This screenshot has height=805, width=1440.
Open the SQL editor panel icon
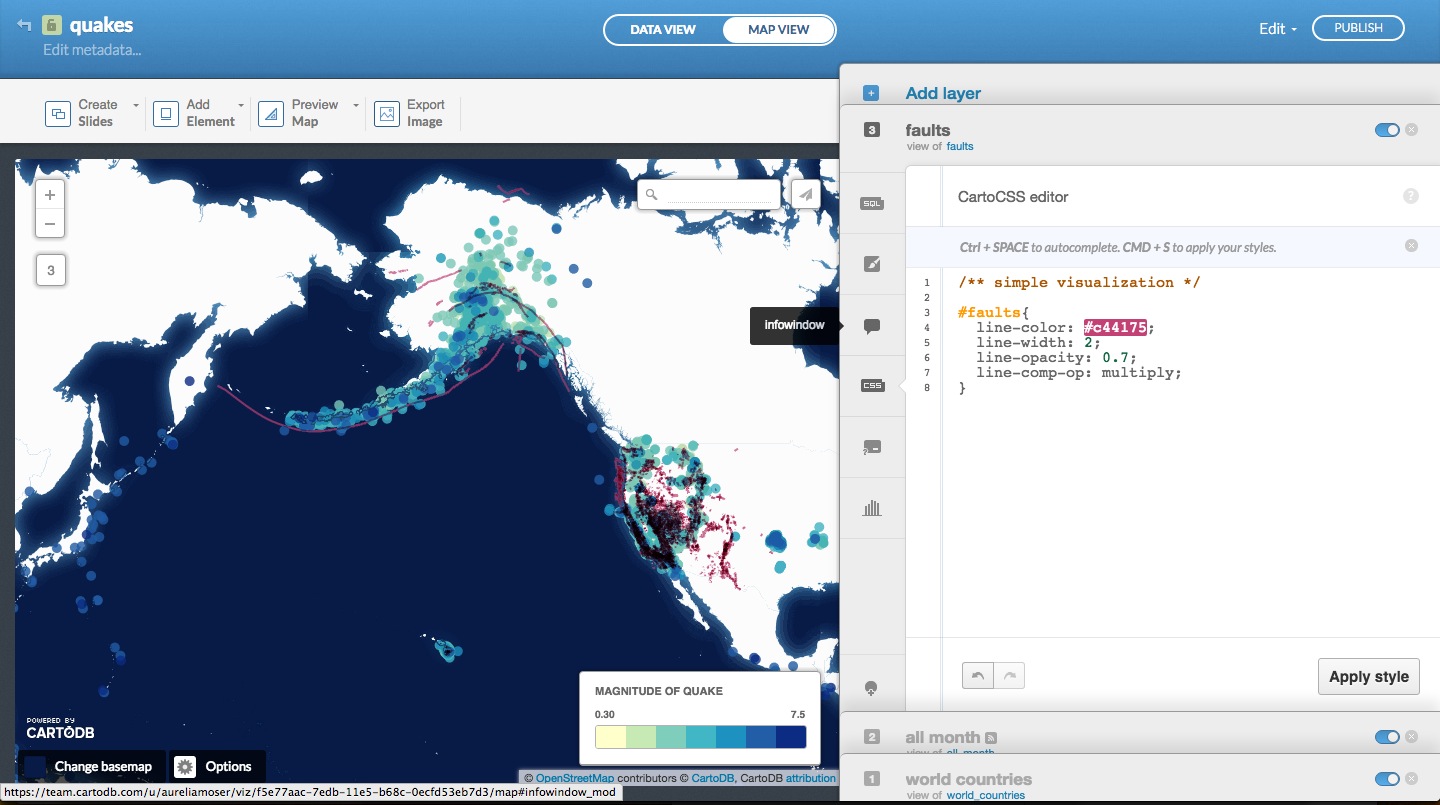pyautogui.click(x=872, y=204)
